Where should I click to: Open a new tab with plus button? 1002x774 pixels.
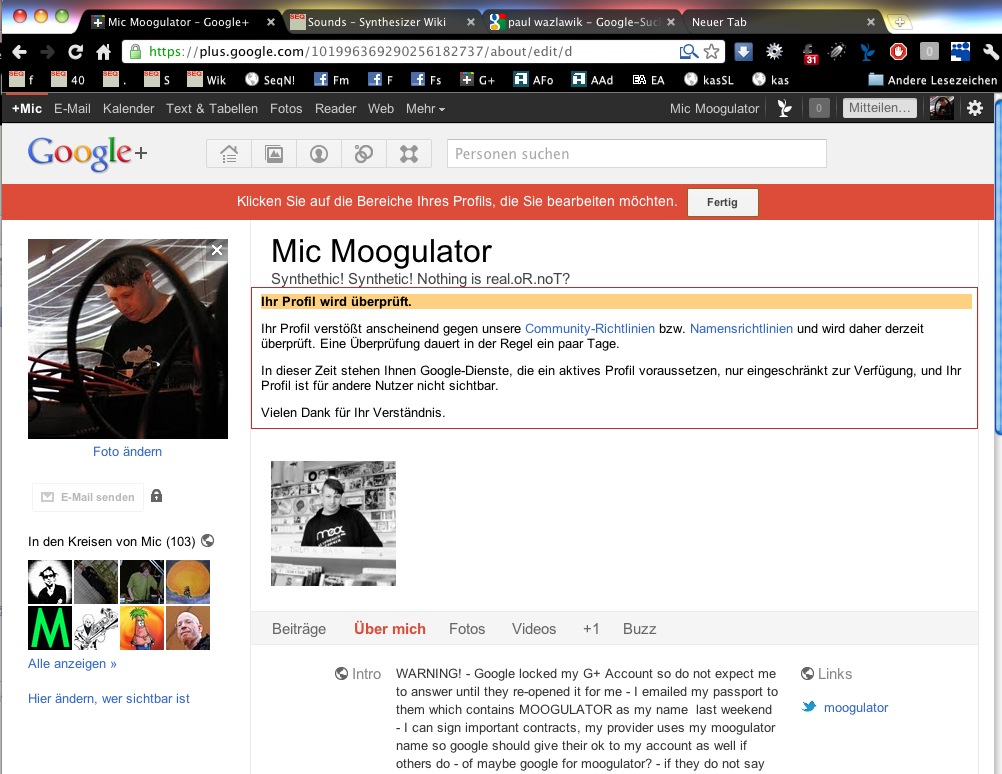click(900, 22)
